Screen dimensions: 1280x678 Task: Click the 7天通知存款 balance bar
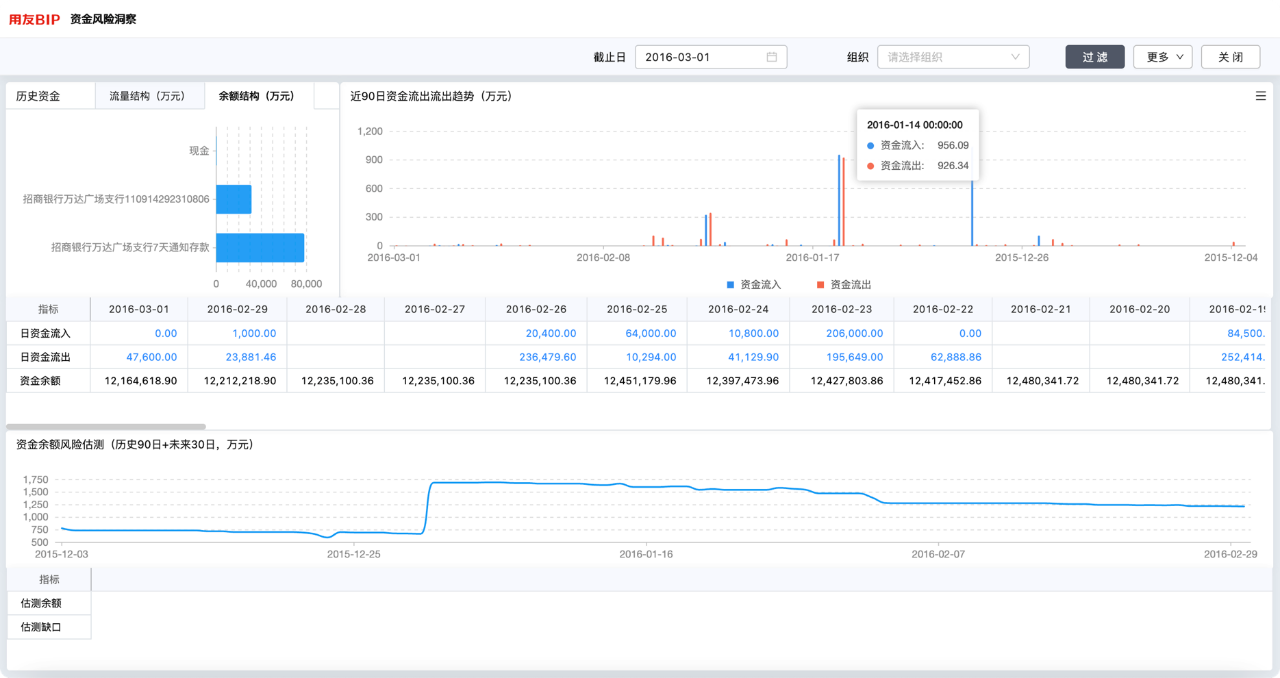(x=259, y=247)
